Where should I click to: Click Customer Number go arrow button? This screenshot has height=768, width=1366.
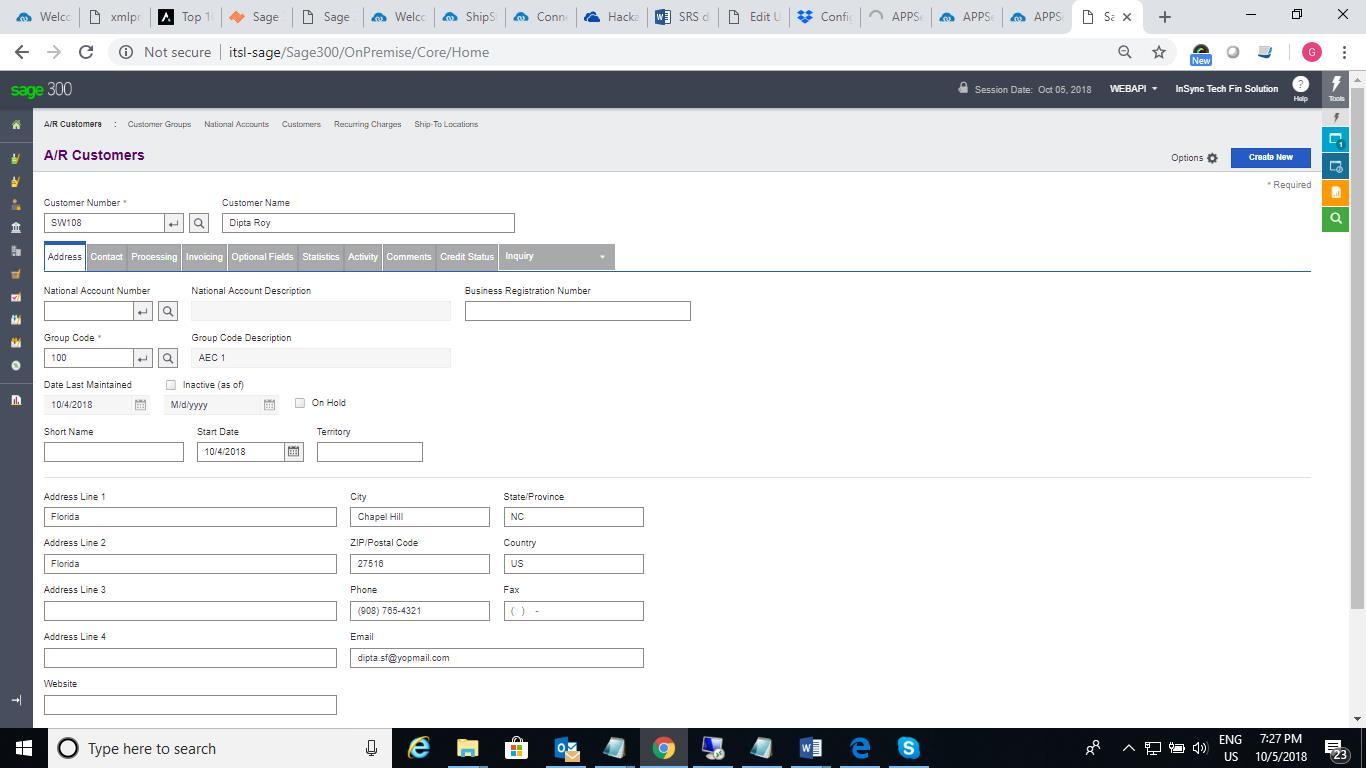(x=174, y=223)
